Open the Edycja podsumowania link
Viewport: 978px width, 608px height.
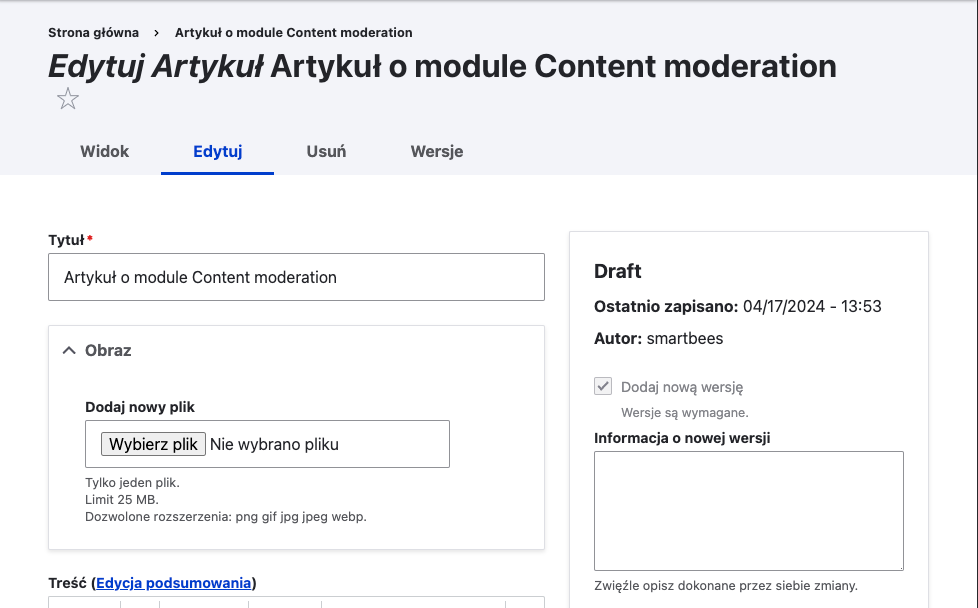173,583
